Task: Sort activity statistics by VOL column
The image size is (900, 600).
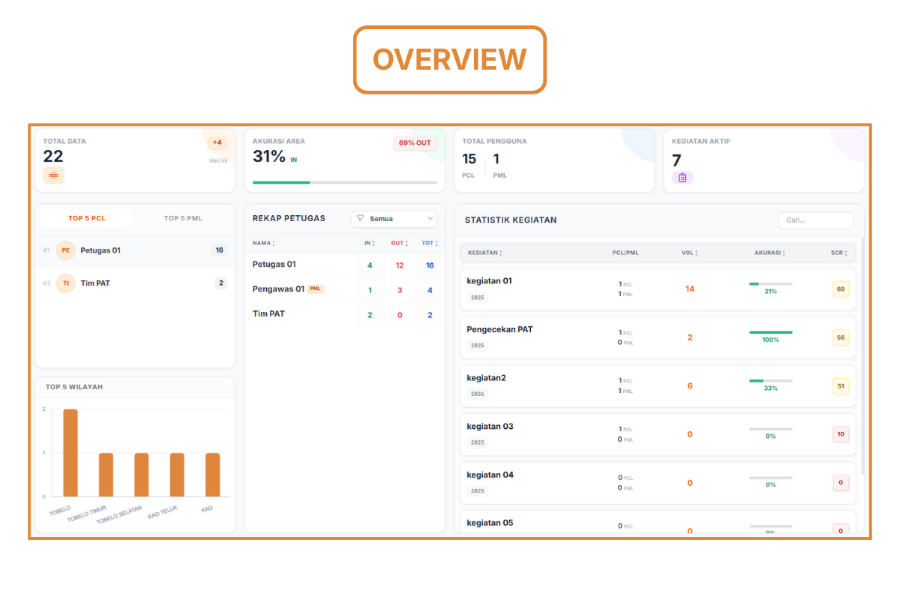Action: 689,253
